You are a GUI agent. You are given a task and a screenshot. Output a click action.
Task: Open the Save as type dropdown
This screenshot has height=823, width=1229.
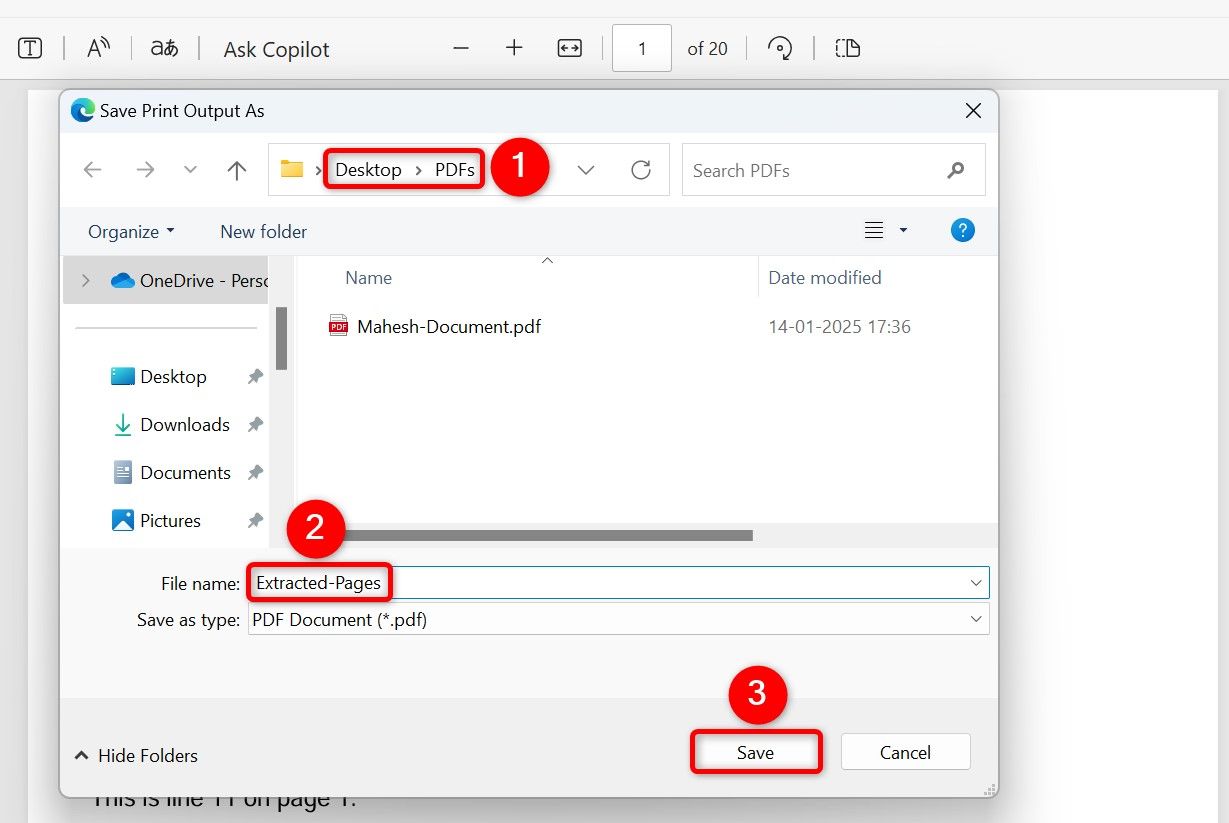pyautogui.click(x=977, y=619)
